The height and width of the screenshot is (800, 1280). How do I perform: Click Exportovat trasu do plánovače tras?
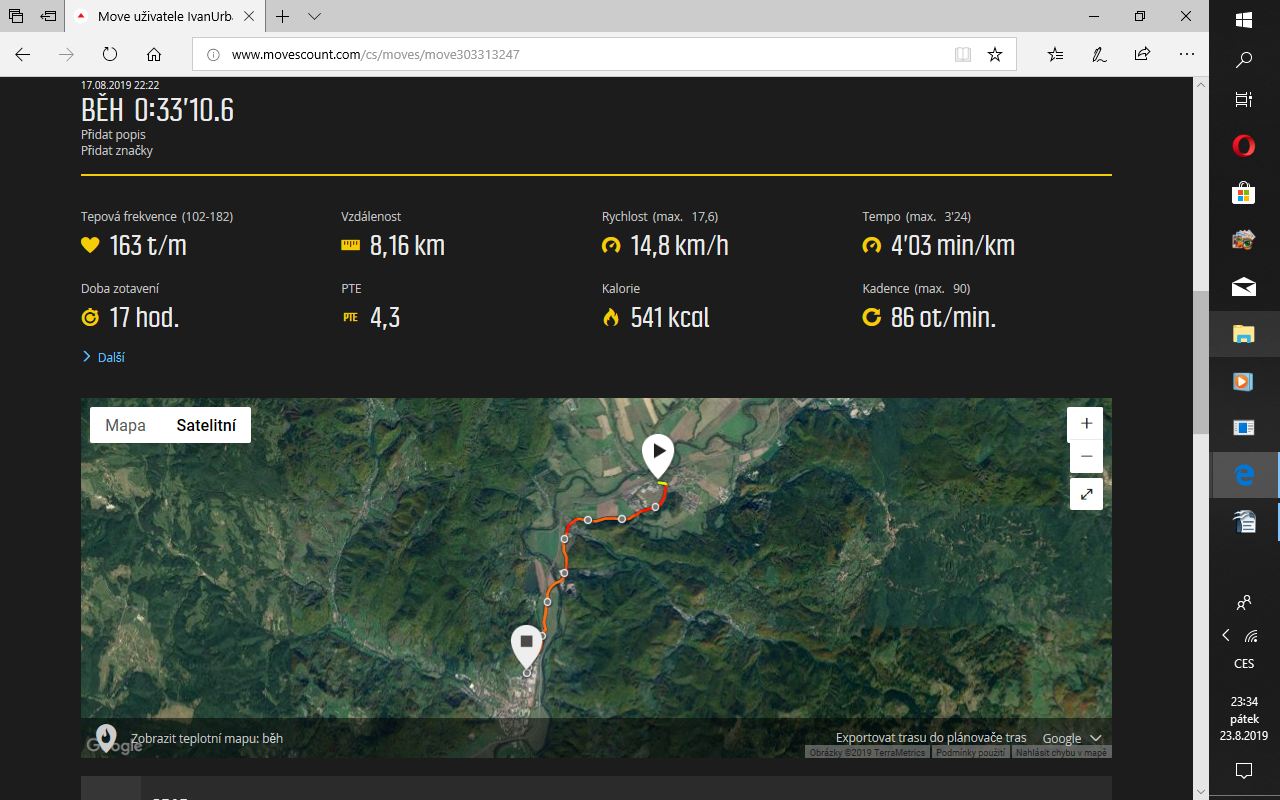pyautogui.click(x=930, y=738)
